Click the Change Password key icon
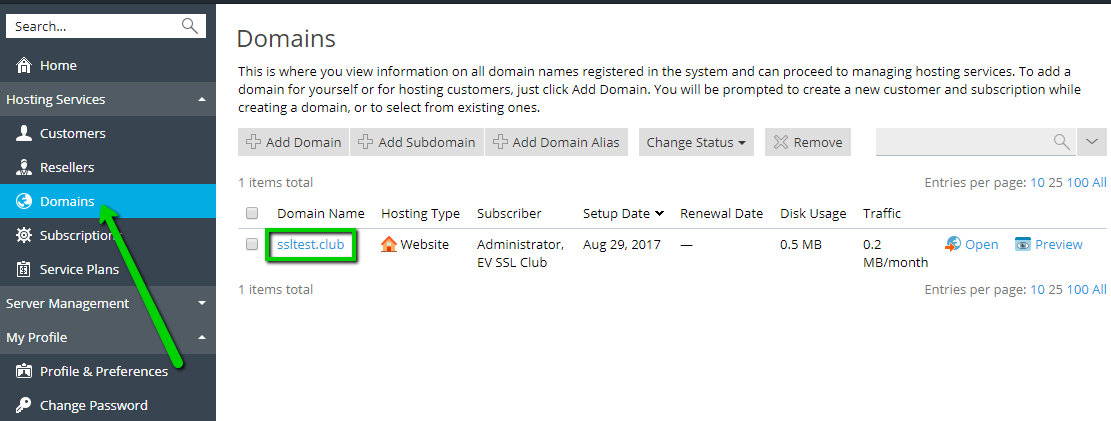Image resolution: width=1111 pixels, height=421 pixels. pos(24,406)
